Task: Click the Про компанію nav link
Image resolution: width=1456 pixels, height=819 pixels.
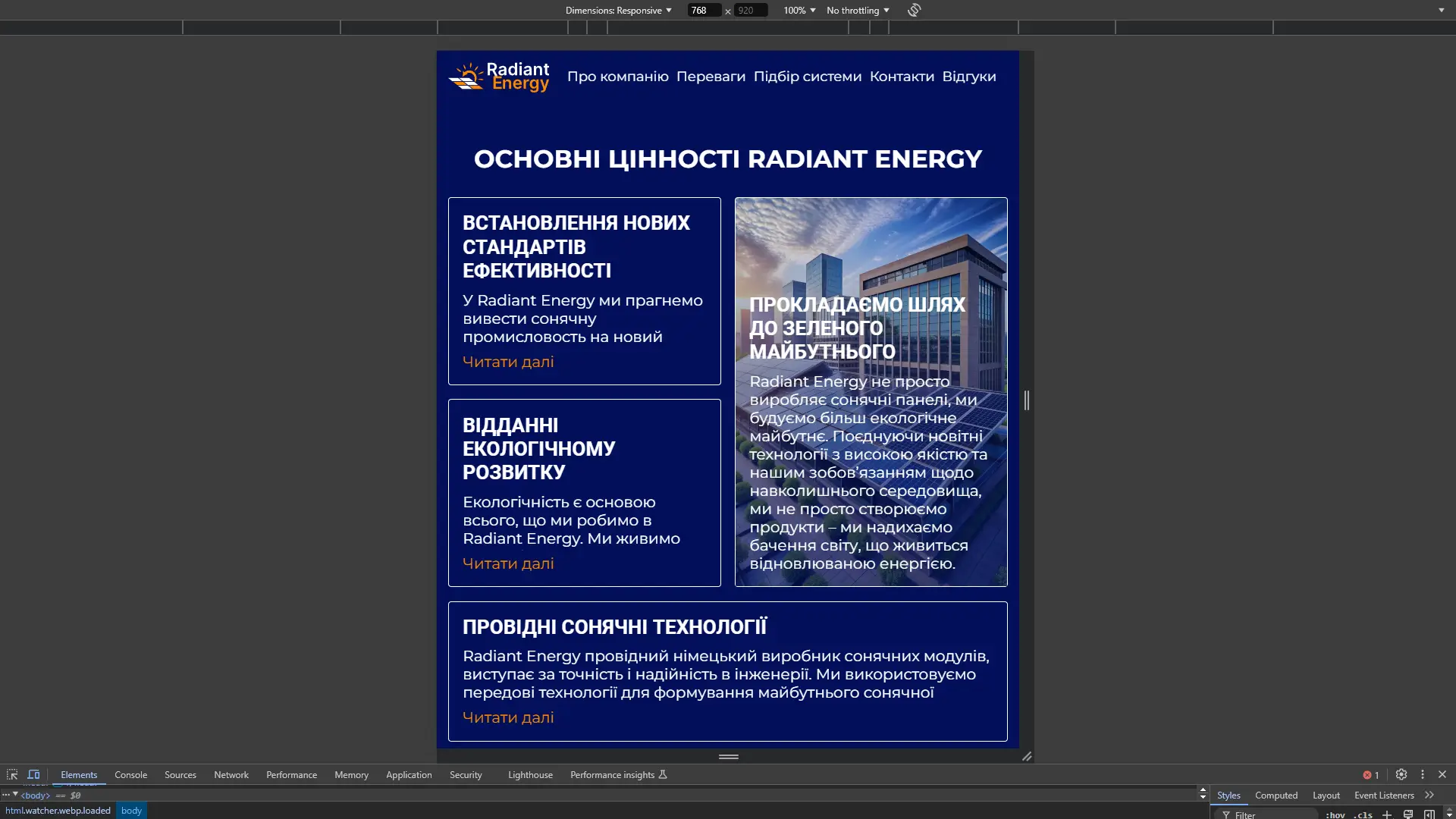Action: click(x=618, y=77)
